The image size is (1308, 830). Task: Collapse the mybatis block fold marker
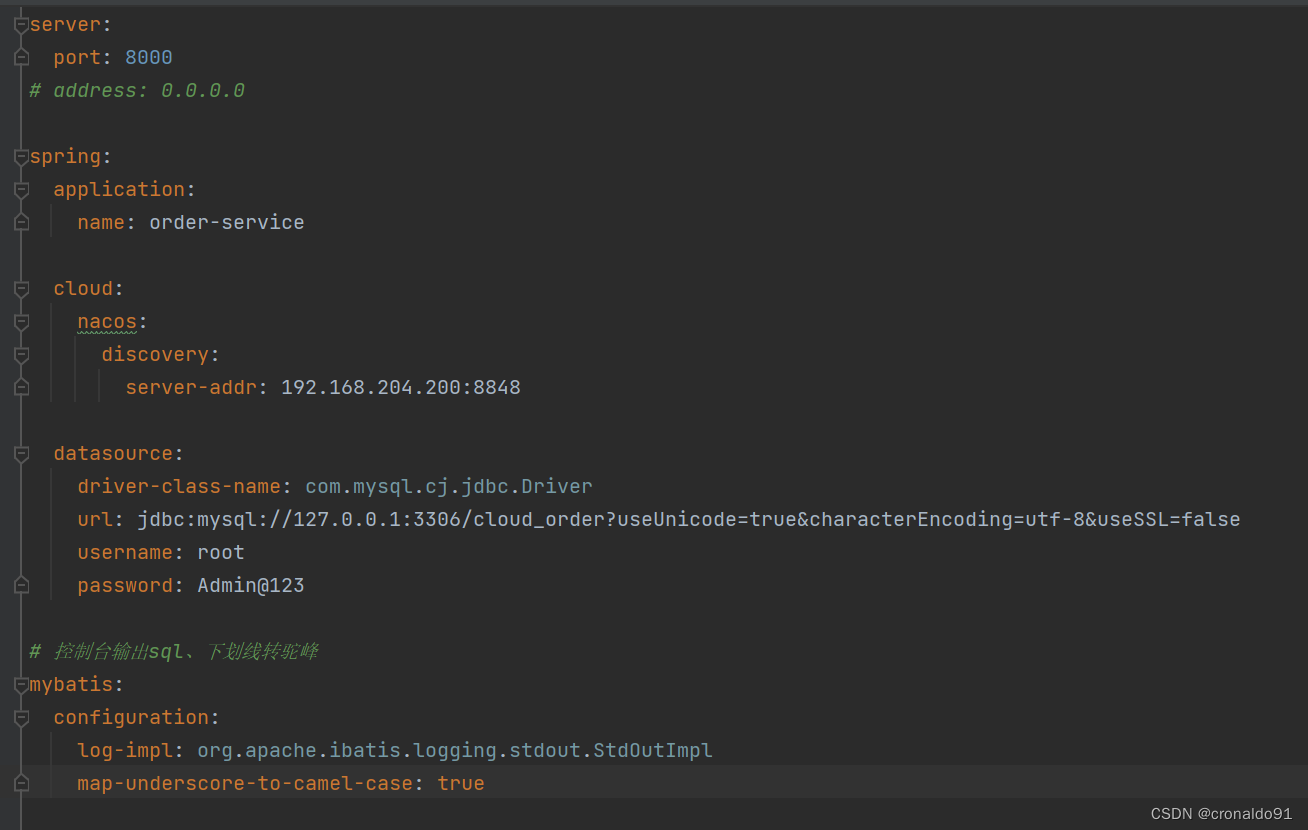pos(21,684)
